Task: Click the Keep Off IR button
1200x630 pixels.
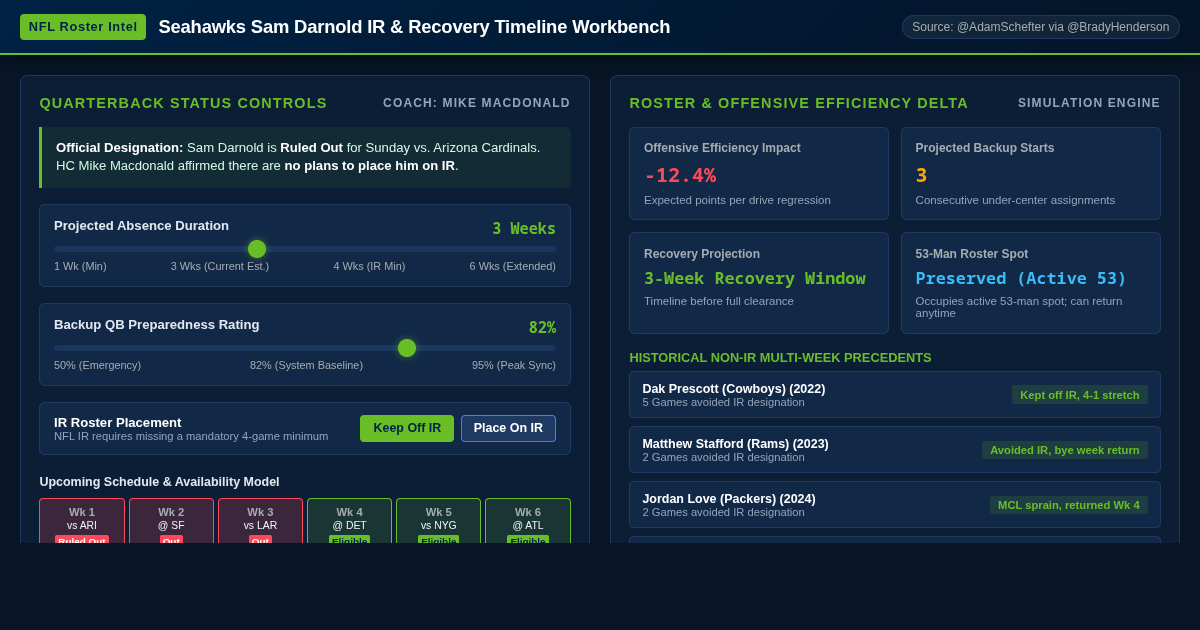Action: coord(407,428)
